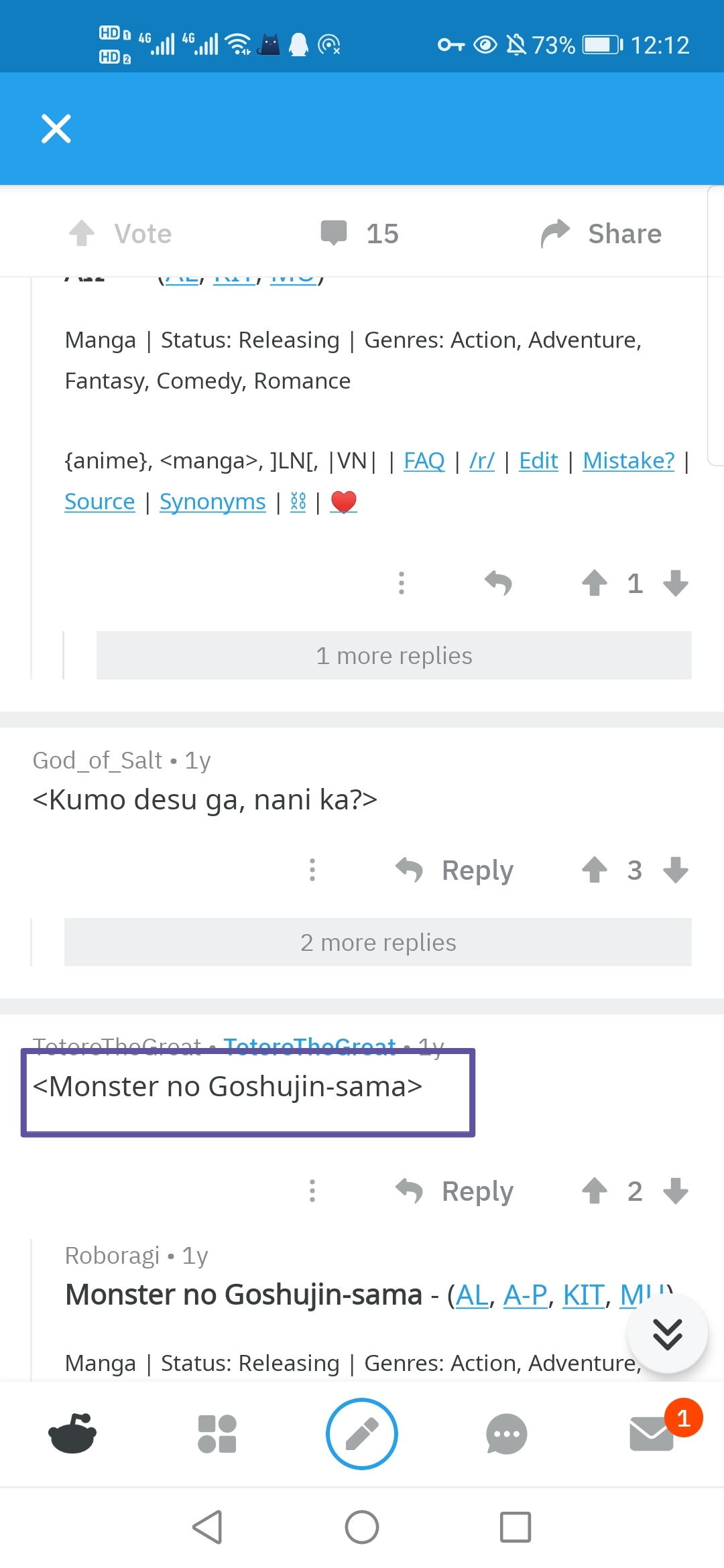
Task: Upvote the post using the Vote arrow
Action: tap(82, 233)
